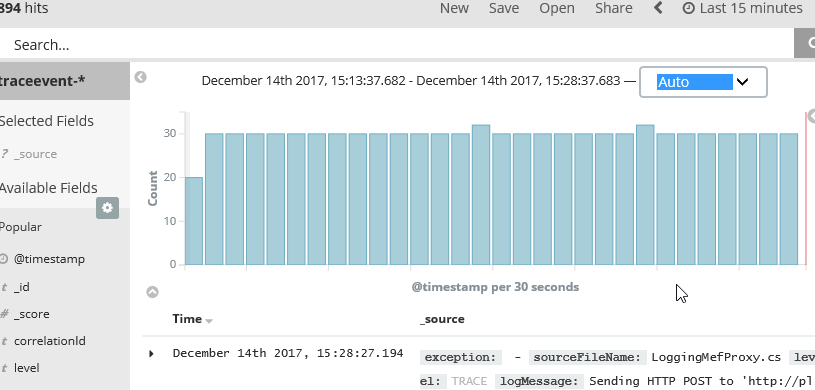
Task: Open the clock time picker icon
Action: tap(688, 8)
